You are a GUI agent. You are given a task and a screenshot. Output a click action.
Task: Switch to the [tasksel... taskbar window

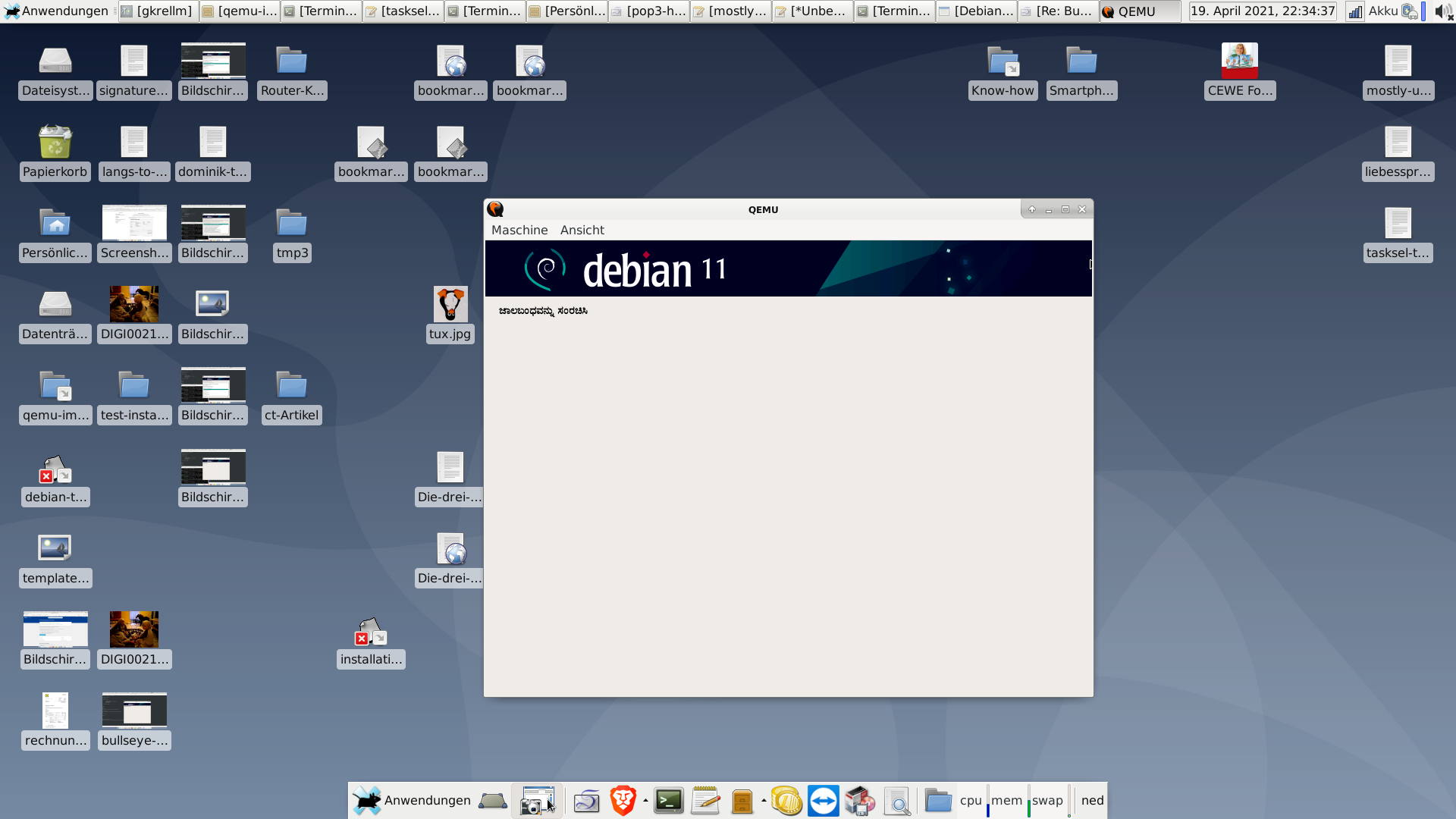(403, 11)
